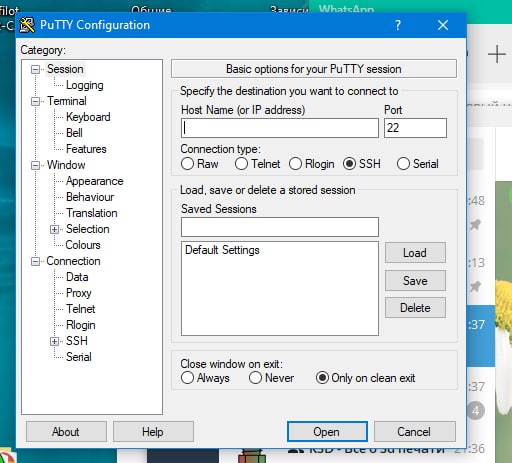Click the Save session button
This screenshot has height=463, width=512.
pos(415,280)
